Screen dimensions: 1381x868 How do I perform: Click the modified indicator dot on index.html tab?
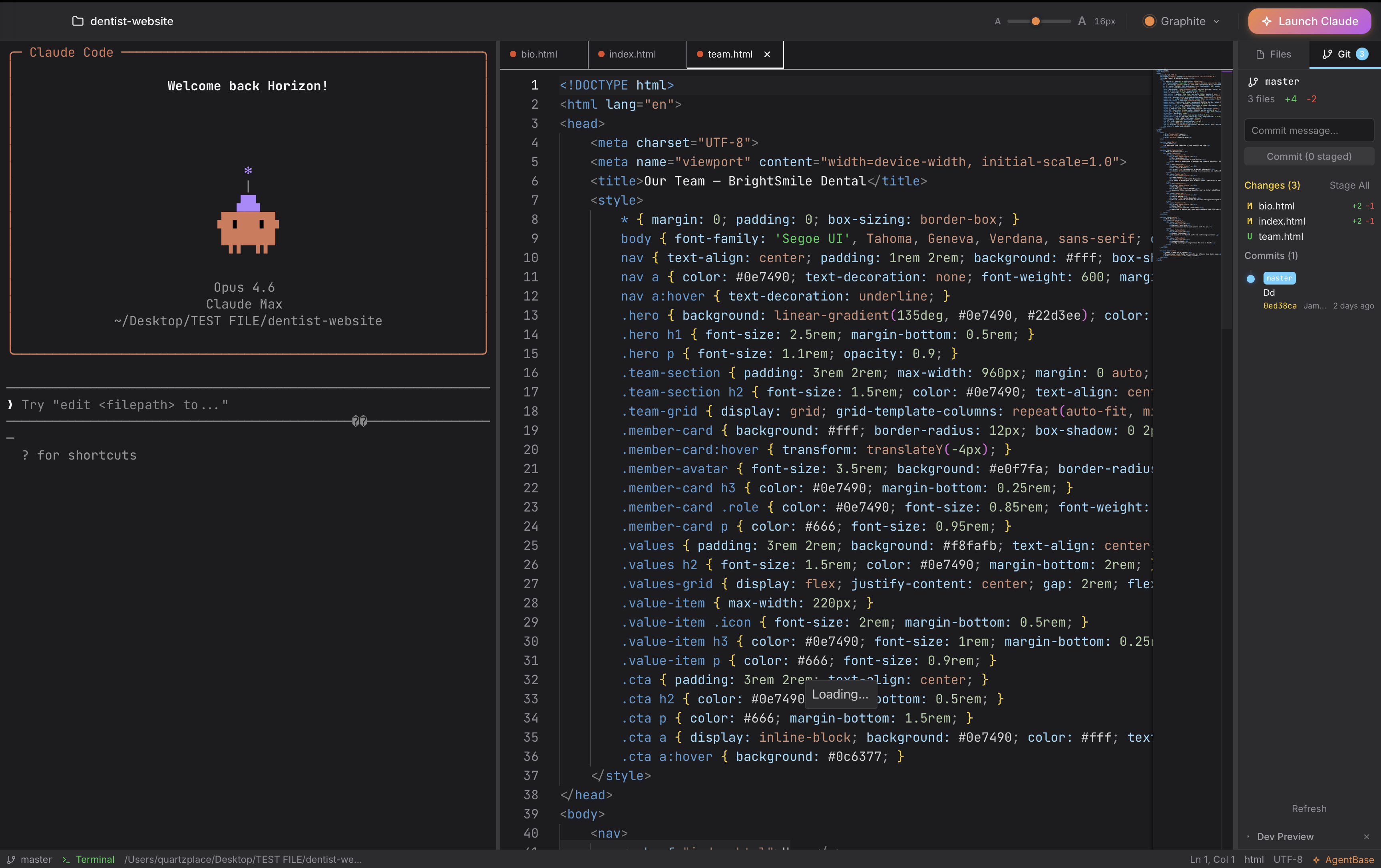point(600,54)
